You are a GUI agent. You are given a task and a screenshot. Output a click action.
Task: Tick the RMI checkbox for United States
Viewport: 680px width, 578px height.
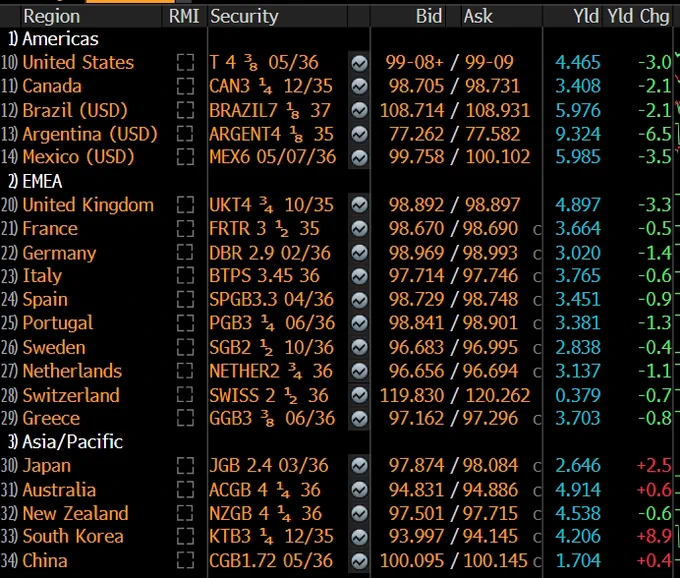185,62
